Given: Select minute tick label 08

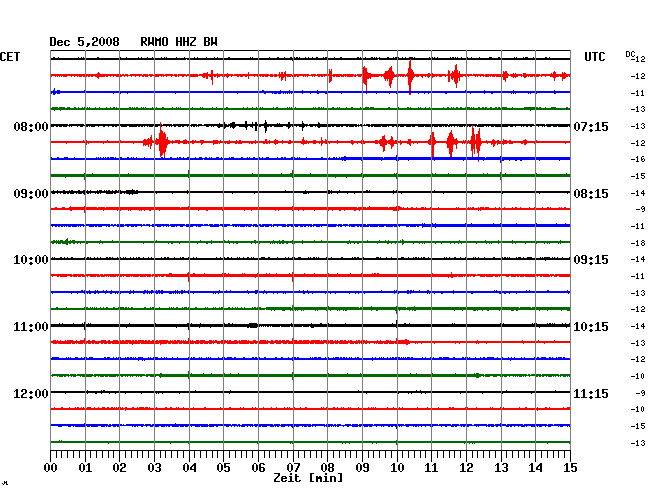Looking at the screenshot, I should click(327, 468).
